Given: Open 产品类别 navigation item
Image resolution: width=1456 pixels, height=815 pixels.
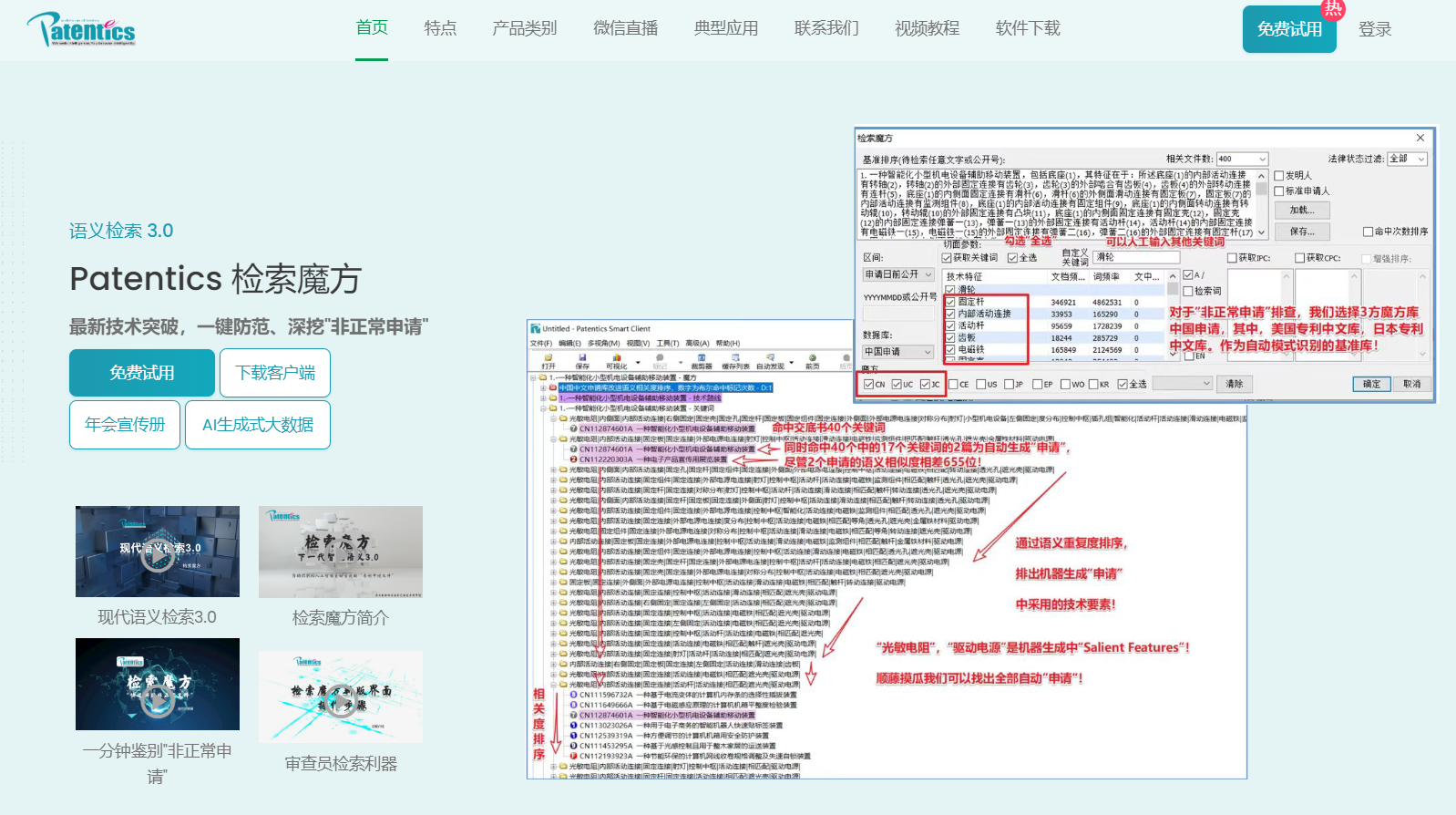Looking at the screenshot, I should 524,28.
